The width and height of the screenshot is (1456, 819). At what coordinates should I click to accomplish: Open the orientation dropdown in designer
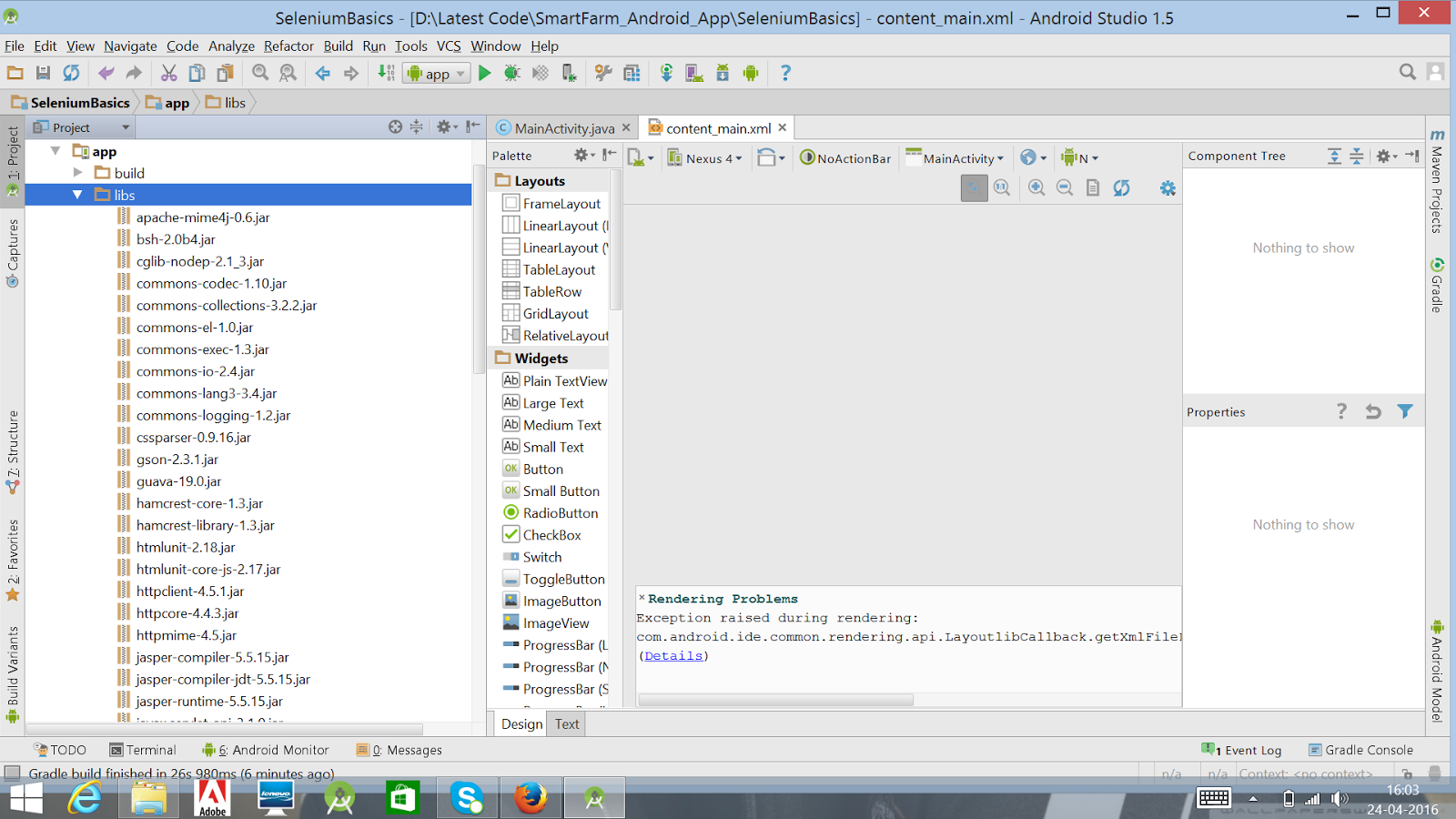[x=771, y=158]
